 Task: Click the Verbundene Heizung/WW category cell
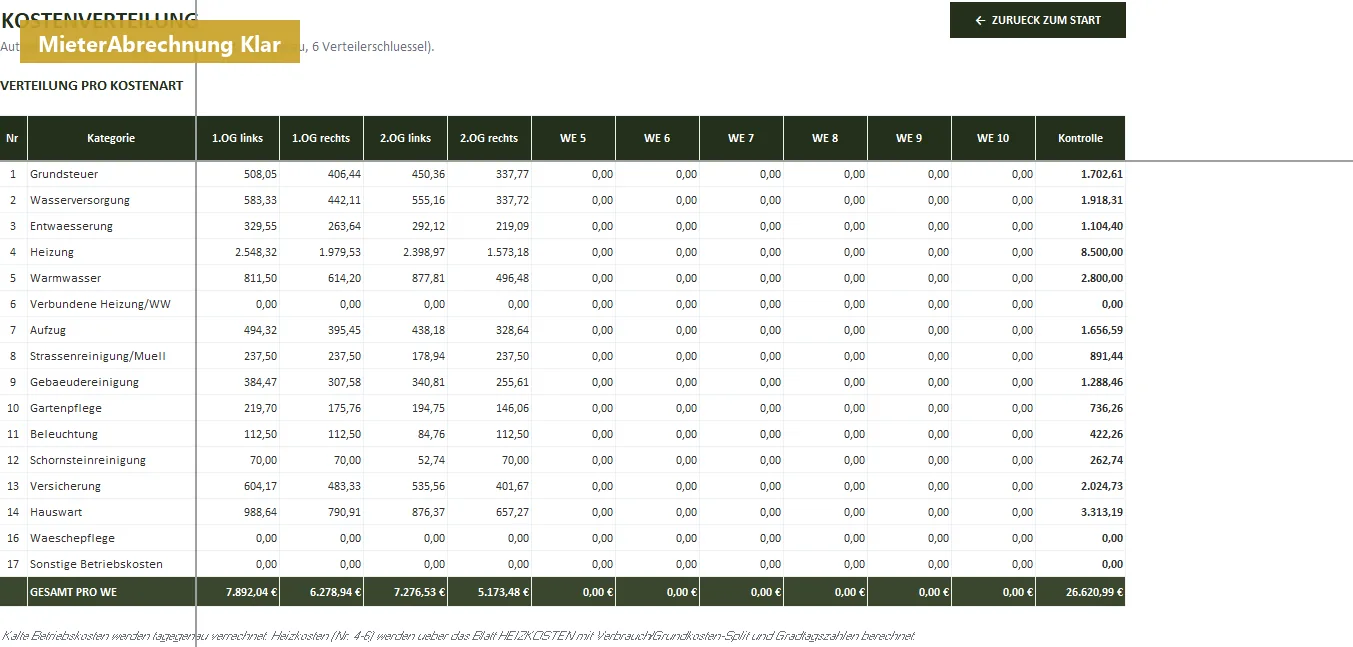111,304
